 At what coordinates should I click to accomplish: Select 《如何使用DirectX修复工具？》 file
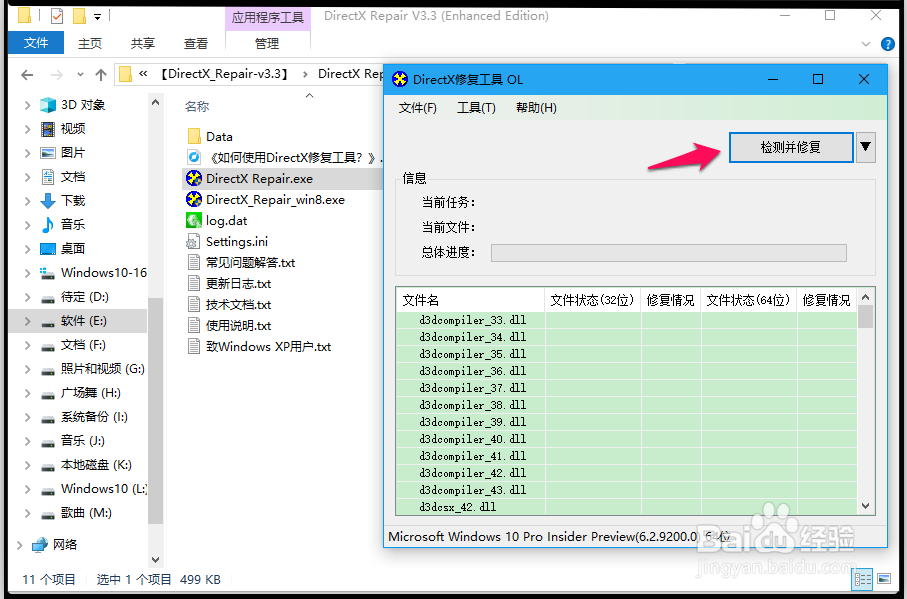click(283, 157)
